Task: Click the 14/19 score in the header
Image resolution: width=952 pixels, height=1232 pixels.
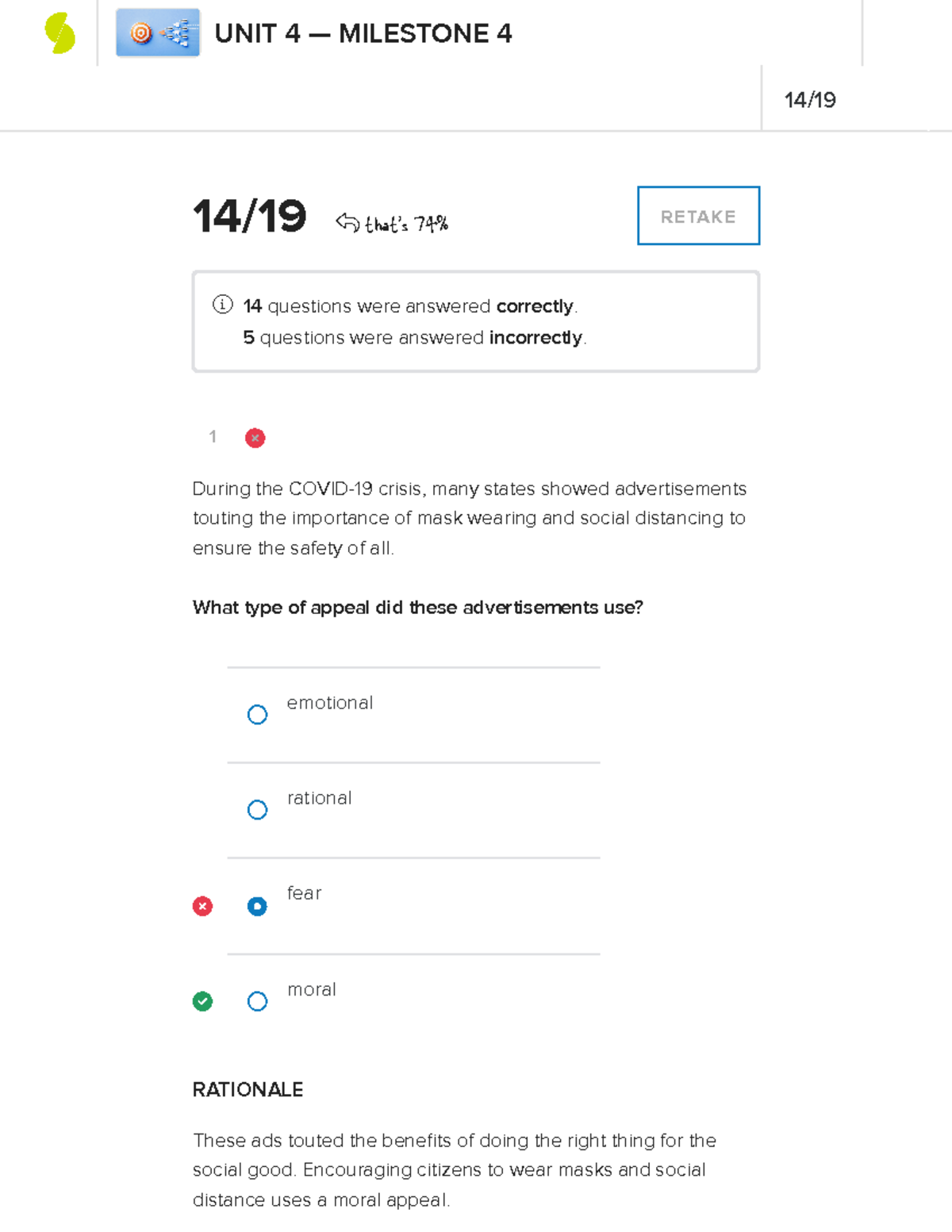Action: pyautogui.click(x=810, y=100)
